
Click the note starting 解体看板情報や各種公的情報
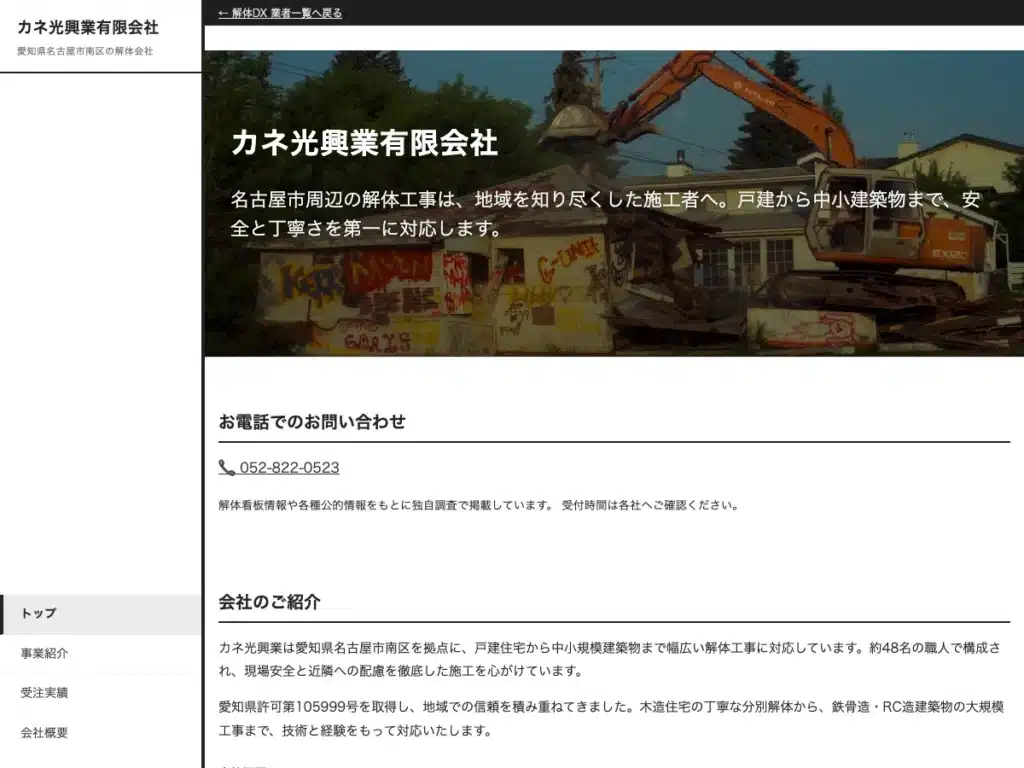(x=479, y=505)
